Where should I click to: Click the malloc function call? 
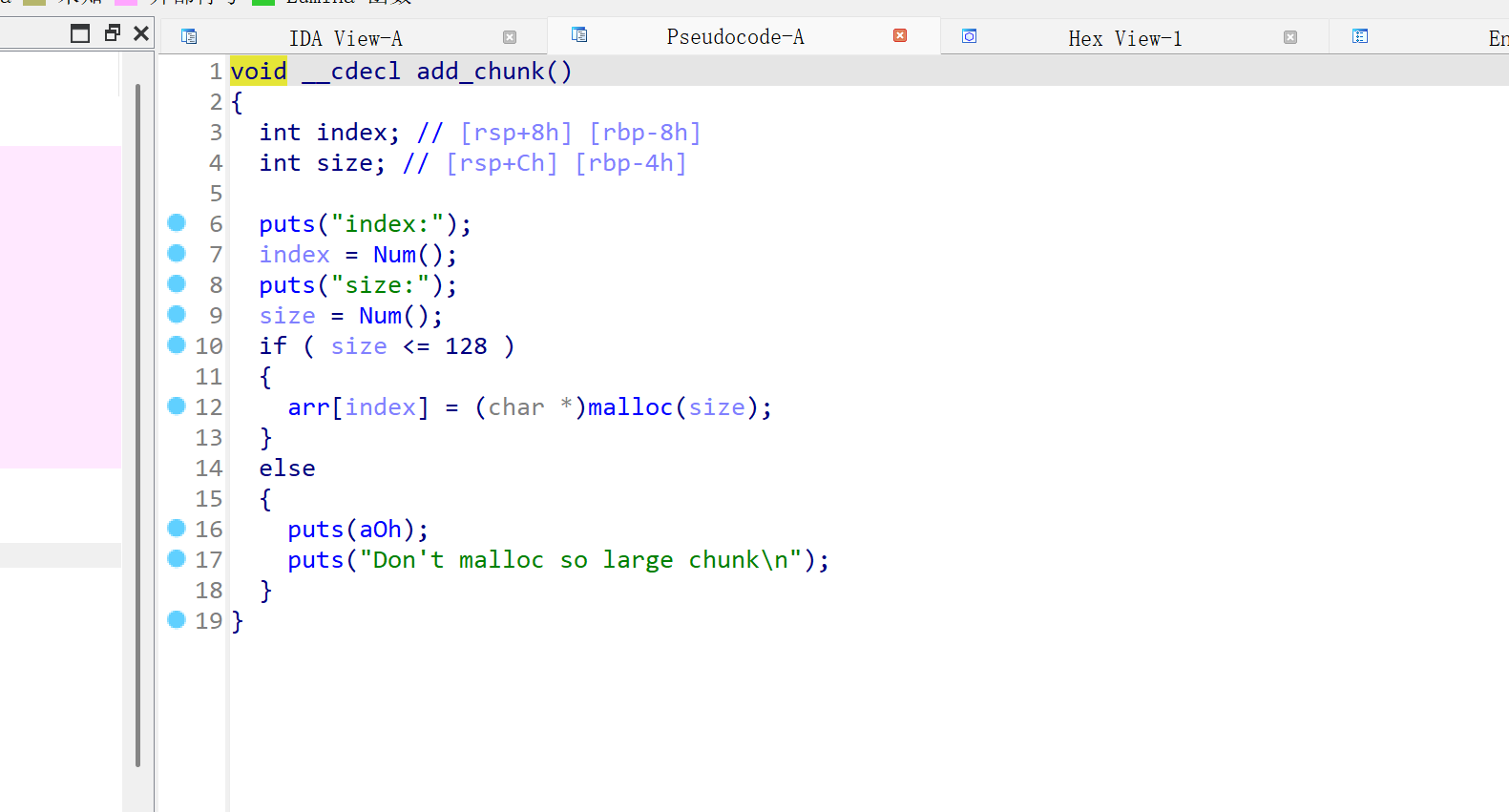[630, 407]
